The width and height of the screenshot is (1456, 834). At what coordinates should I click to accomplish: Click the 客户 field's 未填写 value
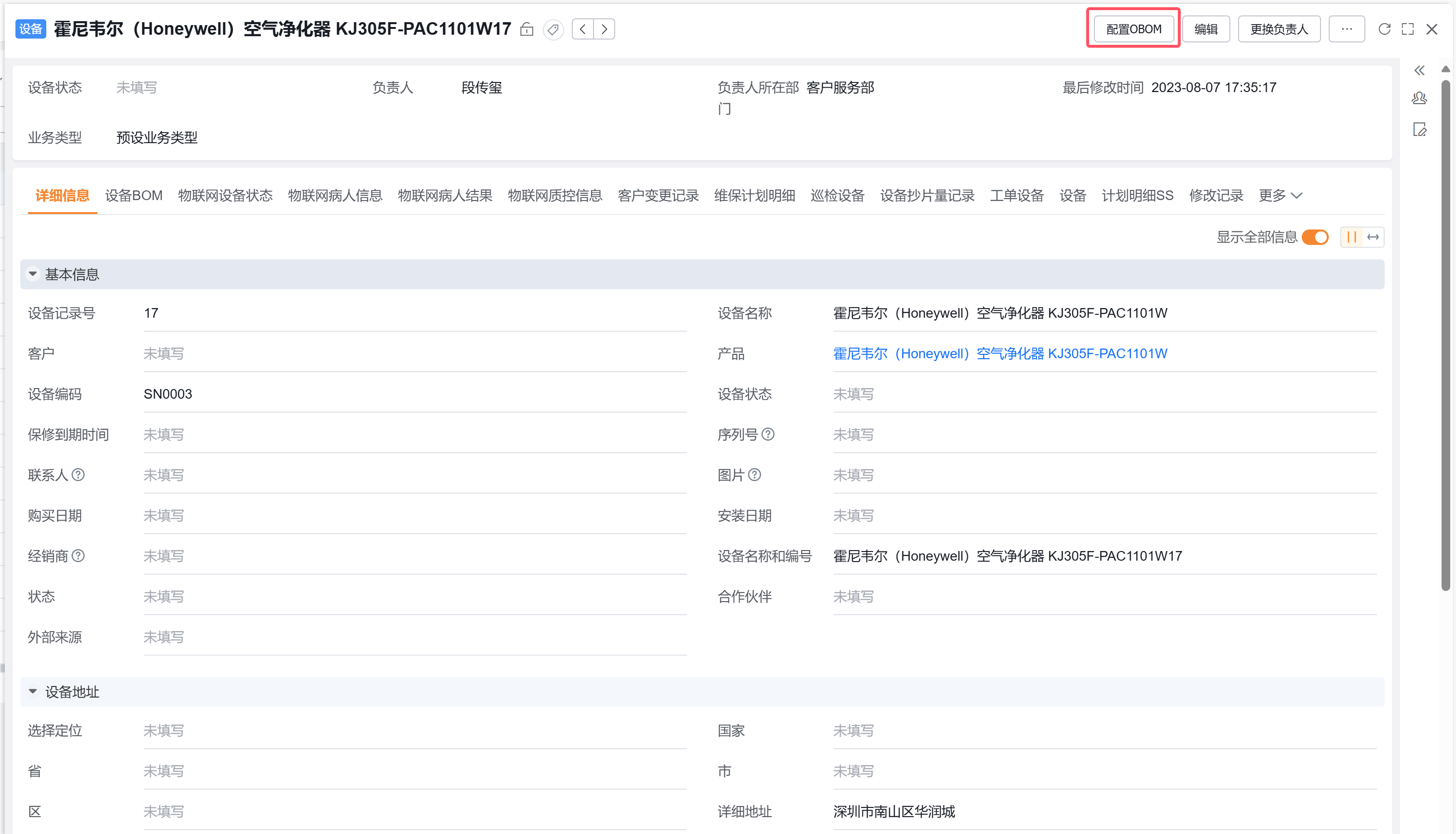pos(164,353)
